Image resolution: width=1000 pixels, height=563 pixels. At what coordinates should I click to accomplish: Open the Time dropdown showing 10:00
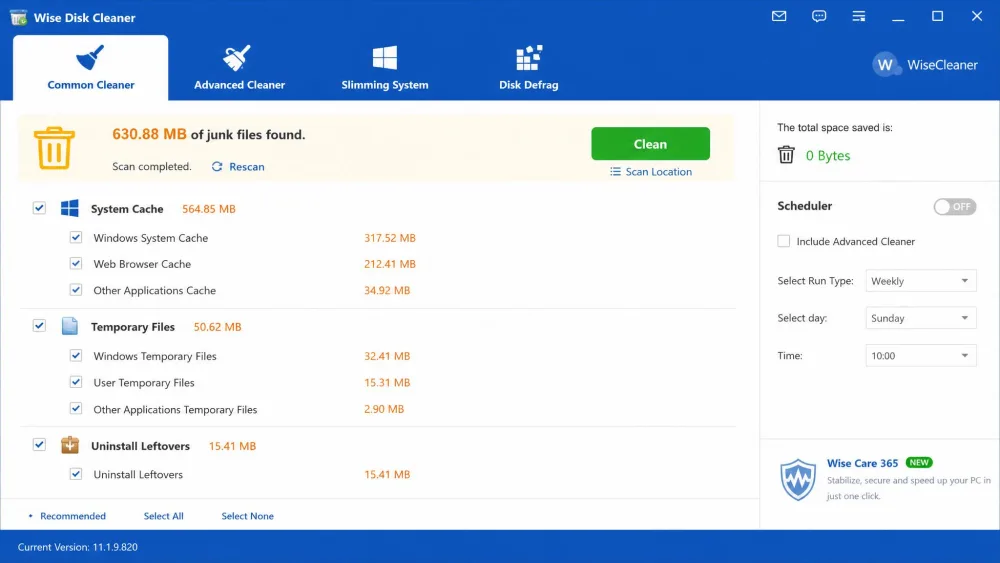(920, 356)
